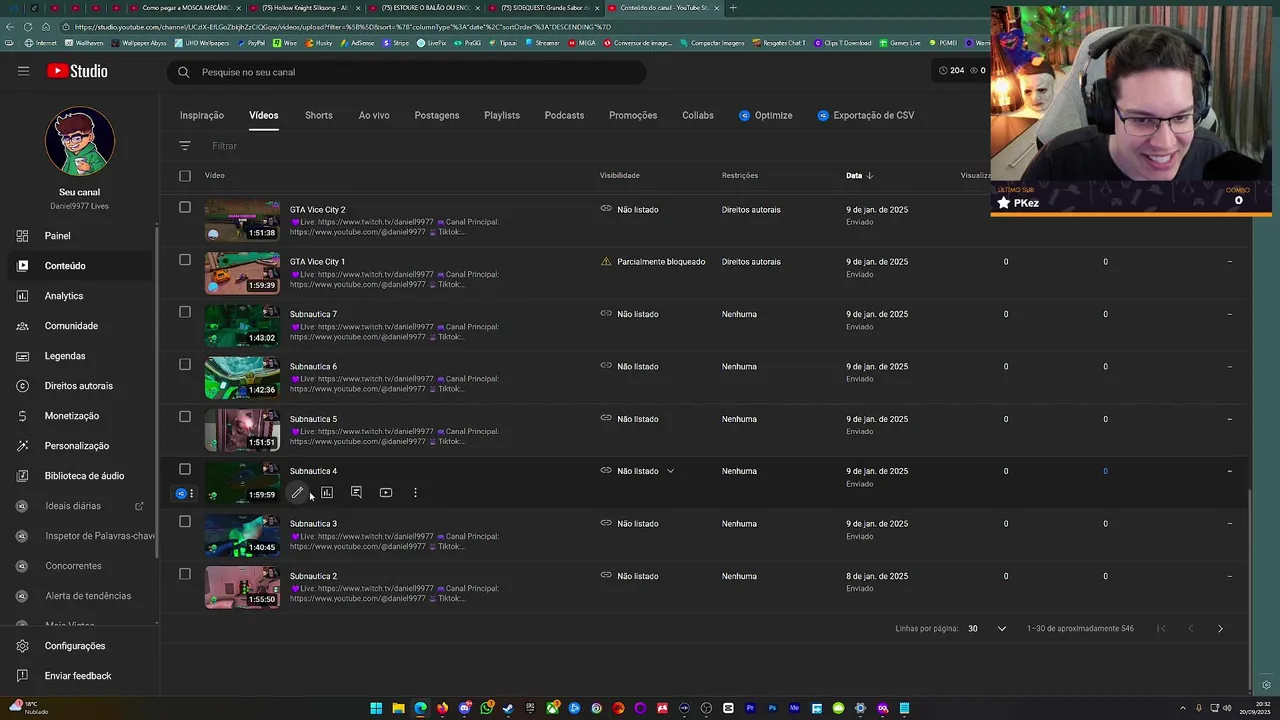Click 'Direitos autorais' restriction for GTA Vice City 2
Screen dimensions: 1280x720
[x=751, y=210]
